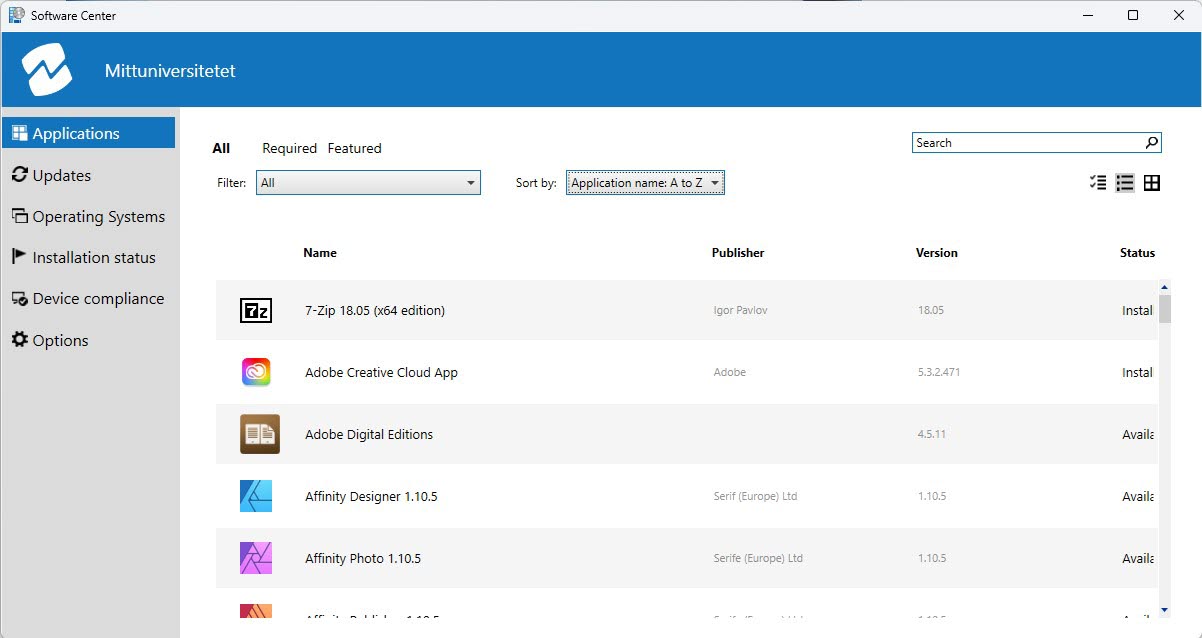Click Serif (Europe) Ltd in Affinity Designer row
Screen dimensions: 1202x638
755,496
